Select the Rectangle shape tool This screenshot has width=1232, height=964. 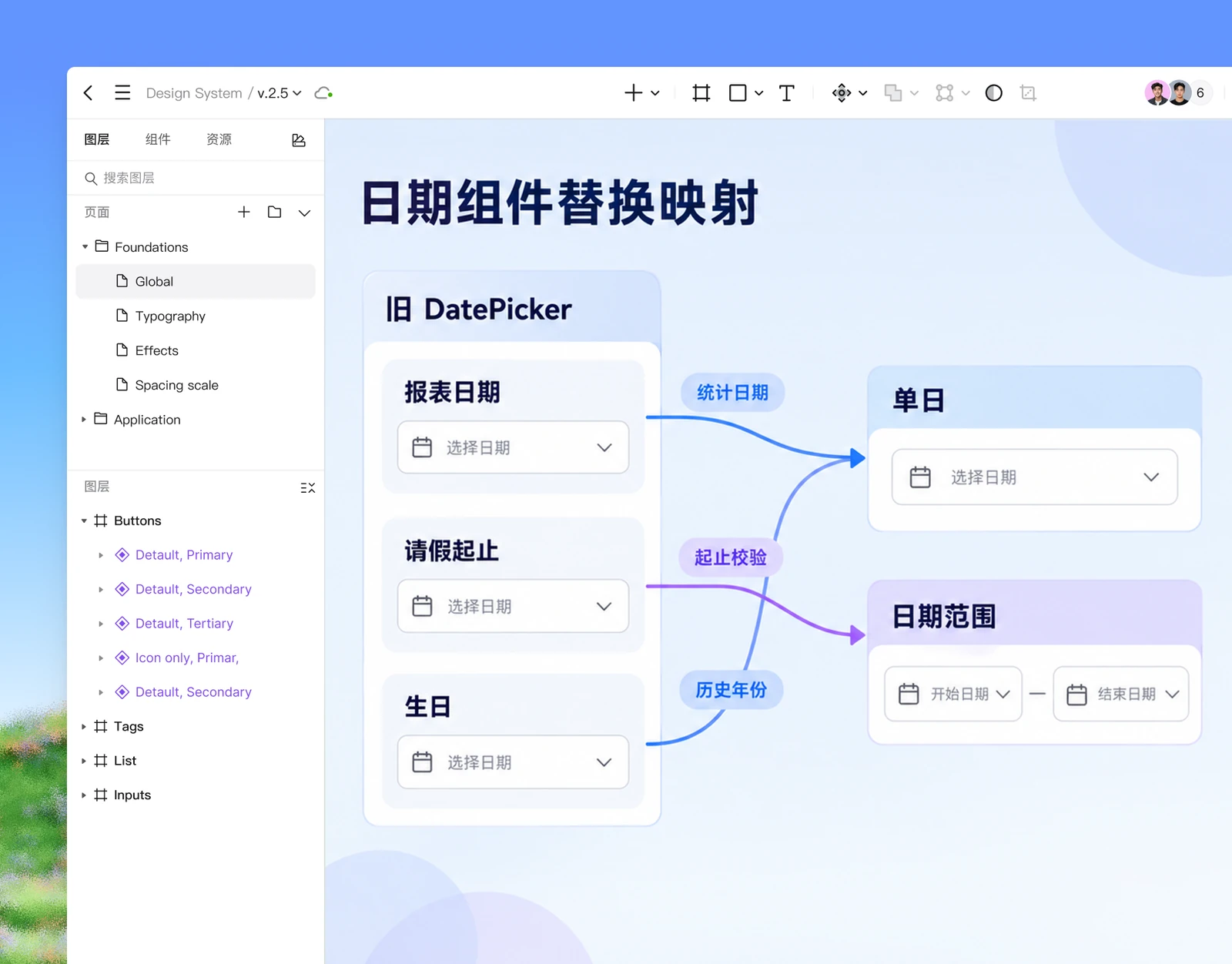click(x=738, y=93)
